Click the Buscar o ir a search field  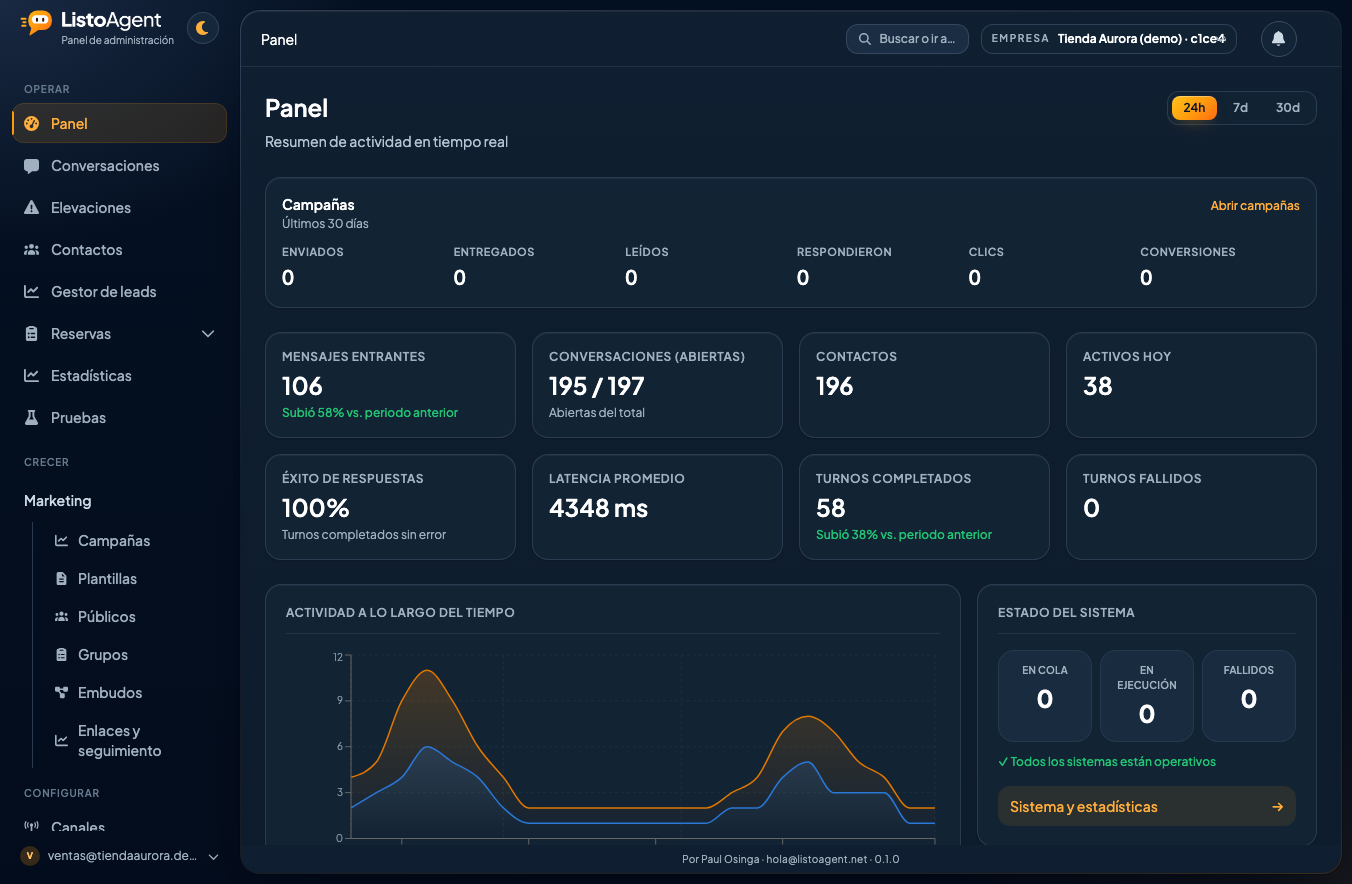[907, 39]
